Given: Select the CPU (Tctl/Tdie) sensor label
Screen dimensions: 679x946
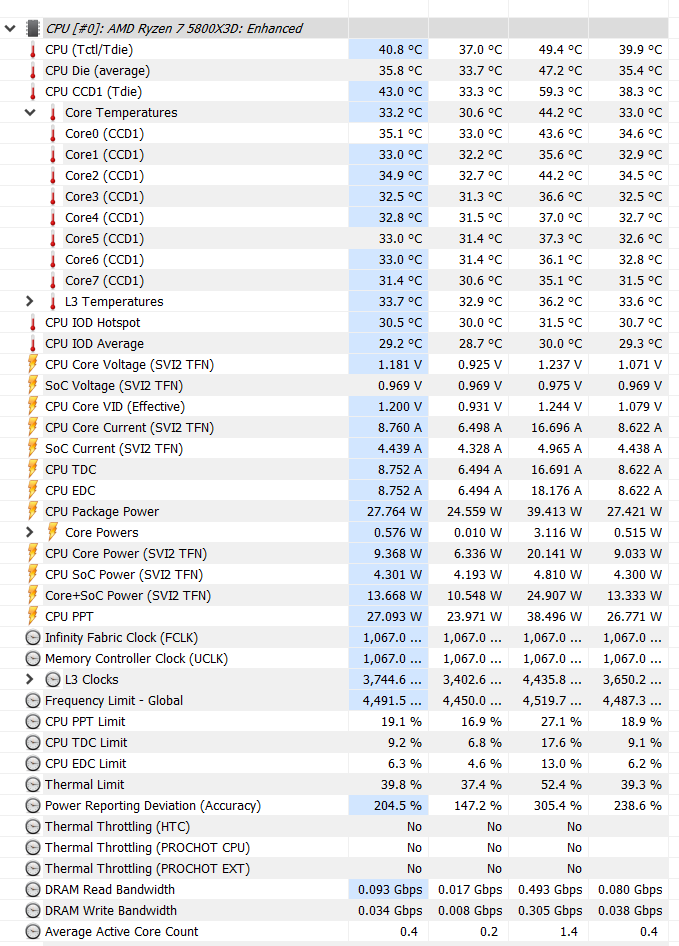Looking at the screenshot, I should tap(89, 49).
